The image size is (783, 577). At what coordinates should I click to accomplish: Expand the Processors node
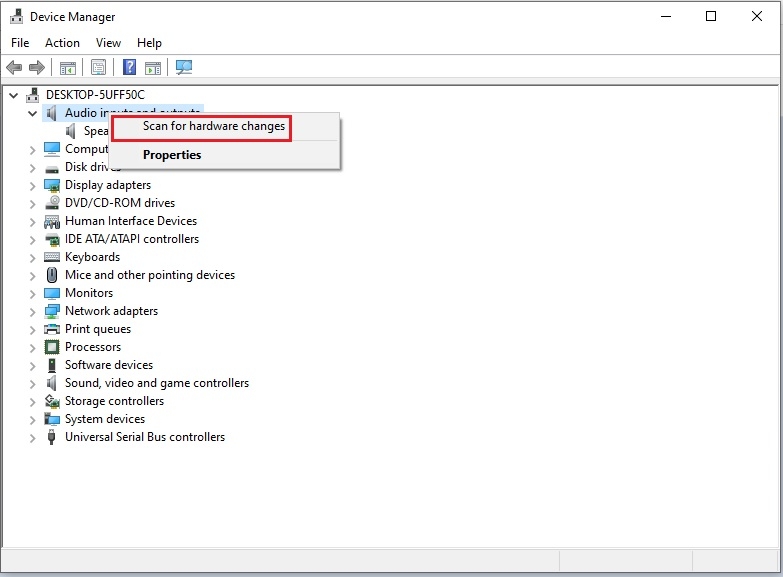(32, 348)
